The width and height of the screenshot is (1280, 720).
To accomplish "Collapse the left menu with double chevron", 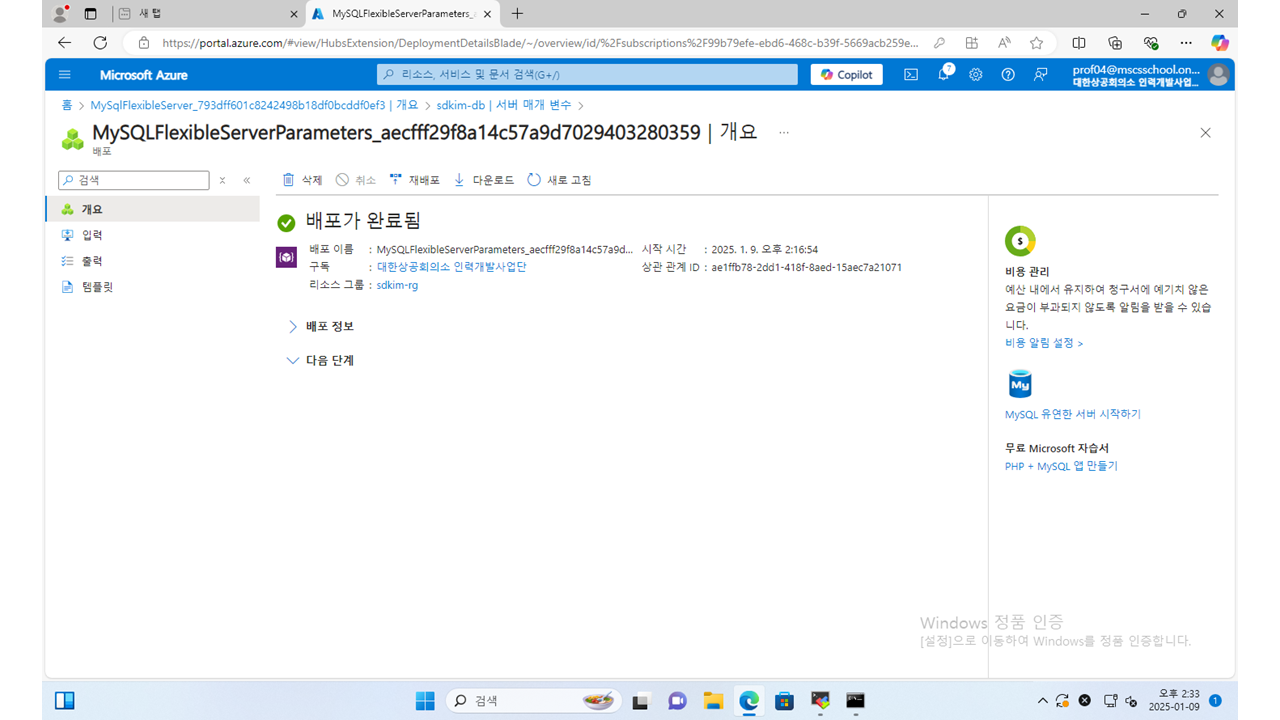I will (x=247, y=180).
